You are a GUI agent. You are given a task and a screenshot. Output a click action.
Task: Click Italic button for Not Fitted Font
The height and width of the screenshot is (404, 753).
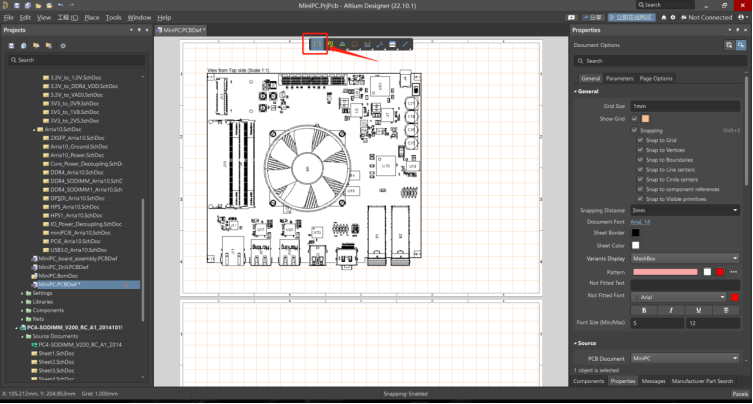pyautogui.click(x=671, y=309)
